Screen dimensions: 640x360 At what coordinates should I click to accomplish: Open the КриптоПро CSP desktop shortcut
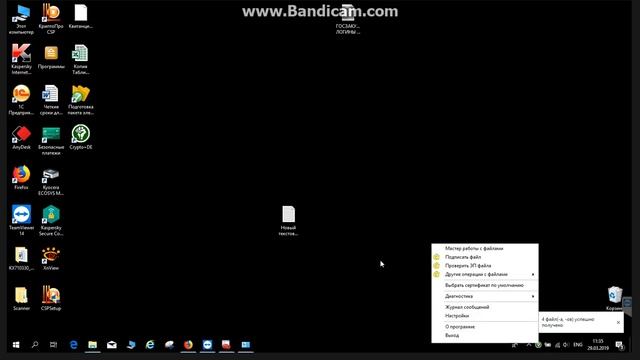(51, 19)
